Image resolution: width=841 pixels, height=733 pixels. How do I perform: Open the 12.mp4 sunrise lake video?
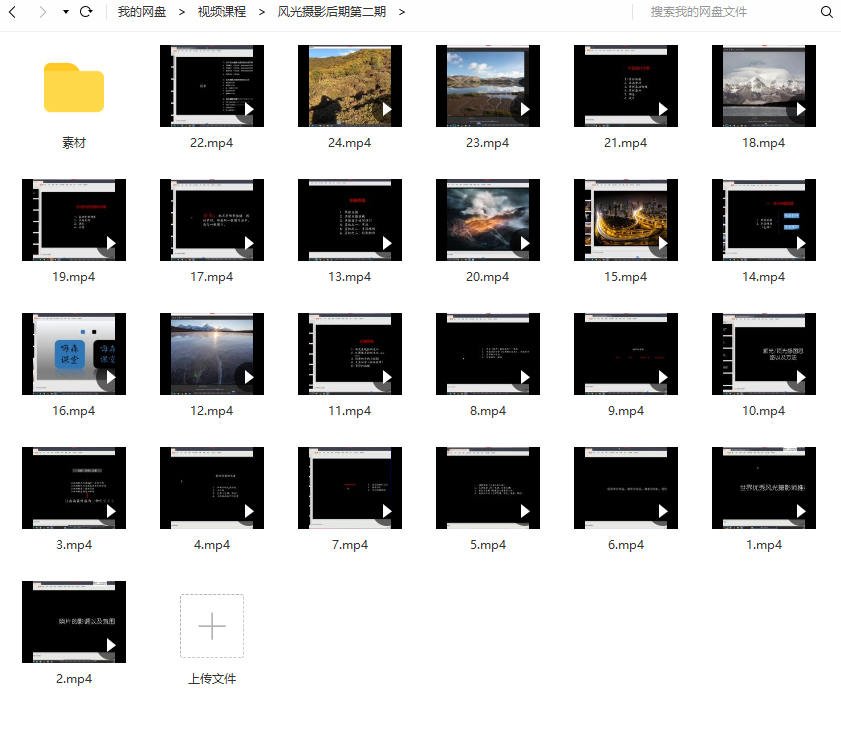212,354
